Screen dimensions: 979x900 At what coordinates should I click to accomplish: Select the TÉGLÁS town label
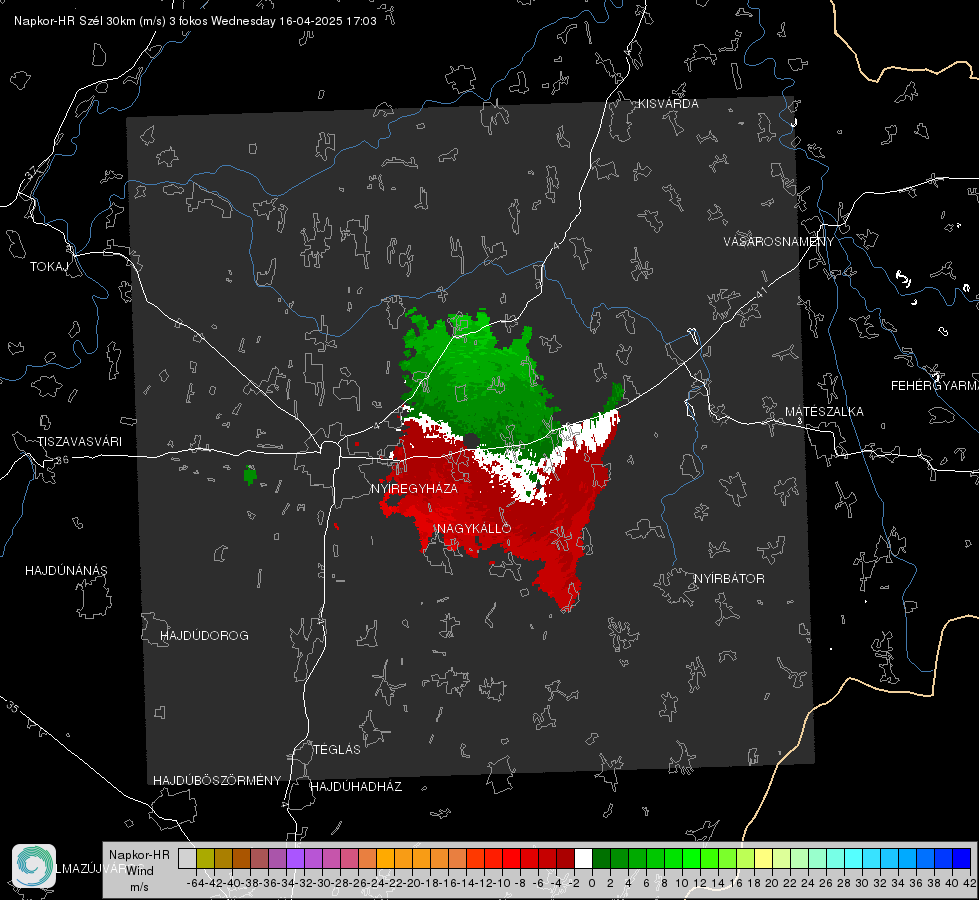point(337,750)
